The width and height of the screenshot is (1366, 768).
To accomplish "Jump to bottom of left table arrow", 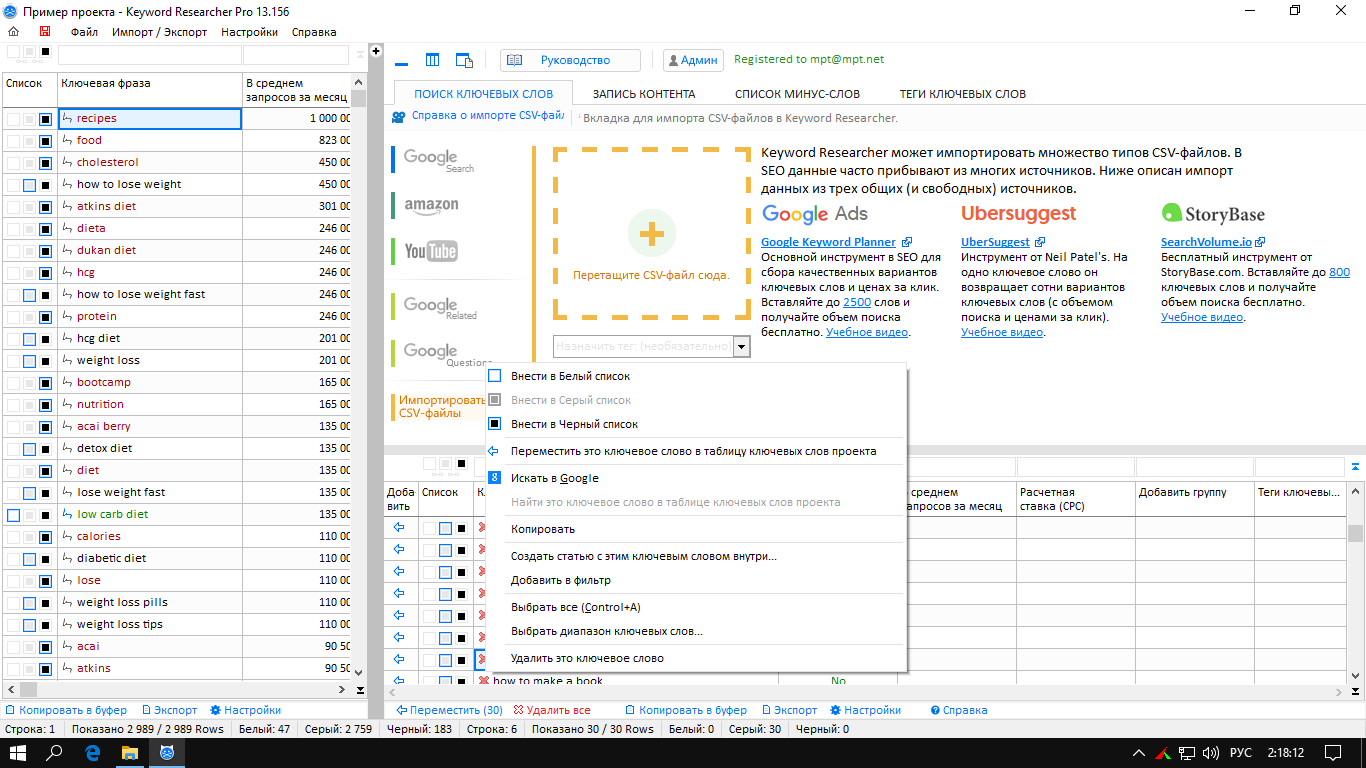I will 359,690.
